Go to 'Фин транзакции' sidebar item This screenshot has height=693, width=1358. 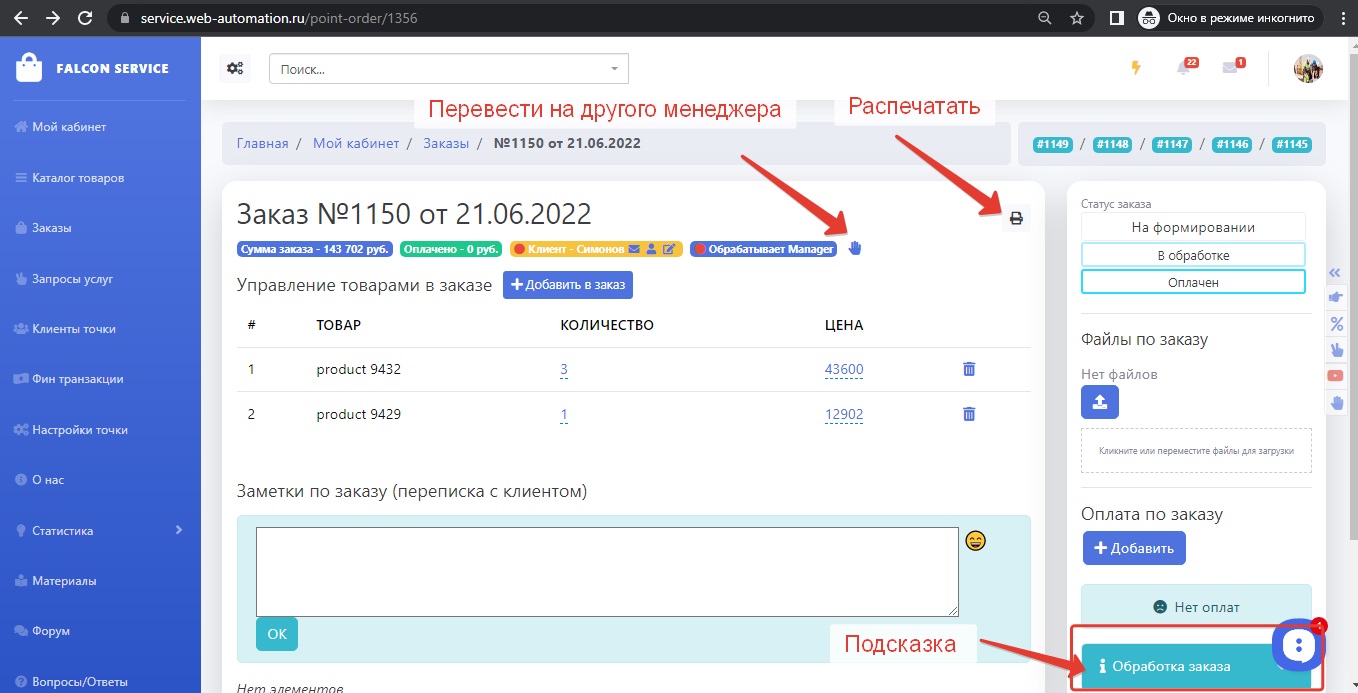coord(77,379)
